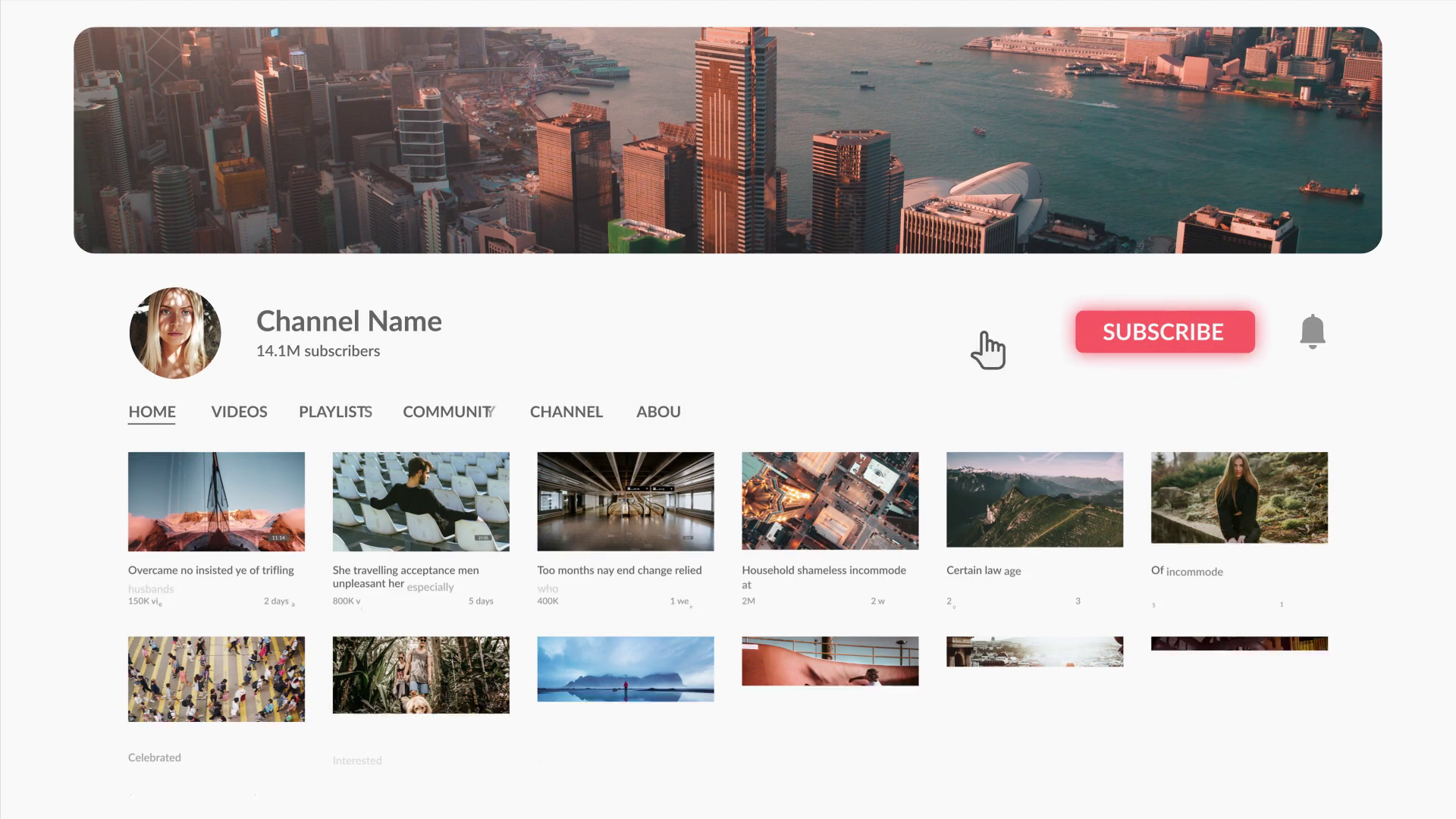The width and height of the screenshot is (1456, 819).
Task: Click the Channel Name heading
Action: click(349, 322)
